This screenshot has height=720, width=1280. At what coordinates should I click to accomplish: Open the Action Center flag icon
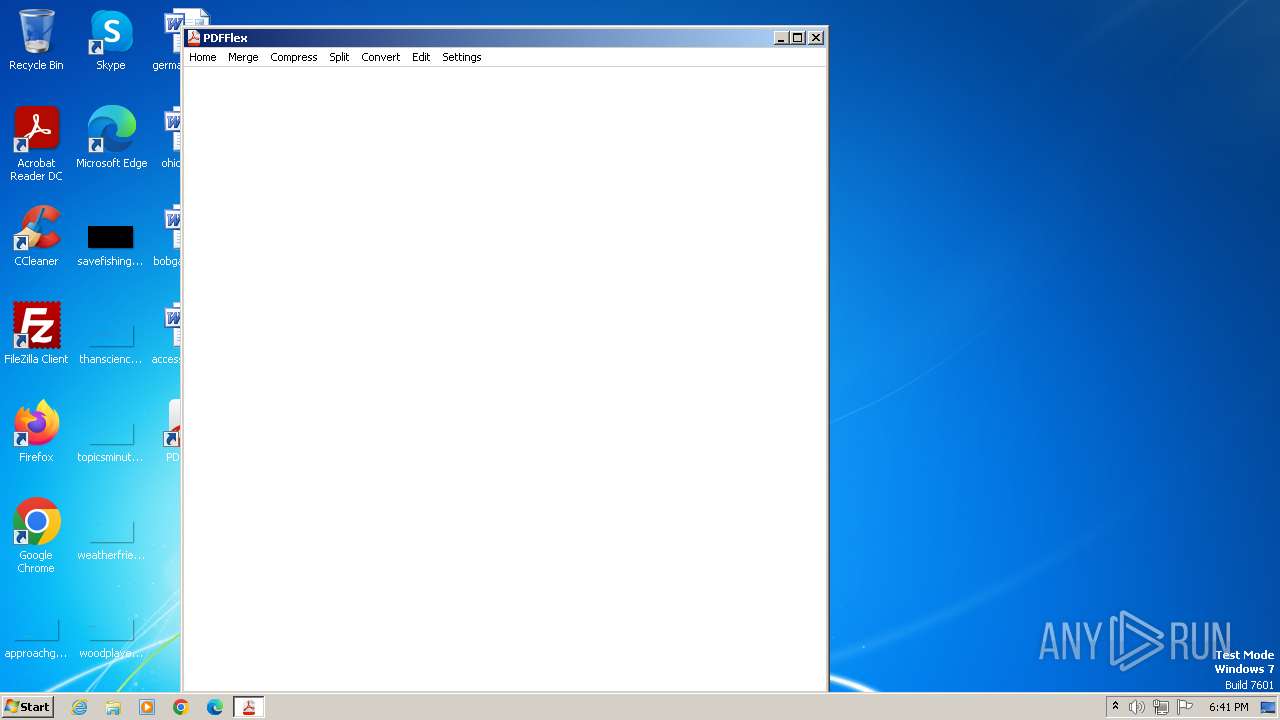[1185, 707]
